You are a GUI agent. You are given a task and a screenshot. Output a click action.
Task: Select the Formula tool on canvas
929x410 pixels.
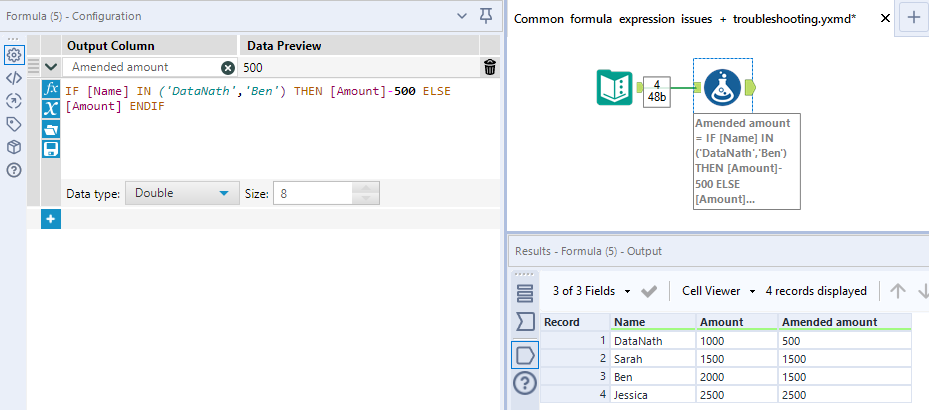coord(723,87)
